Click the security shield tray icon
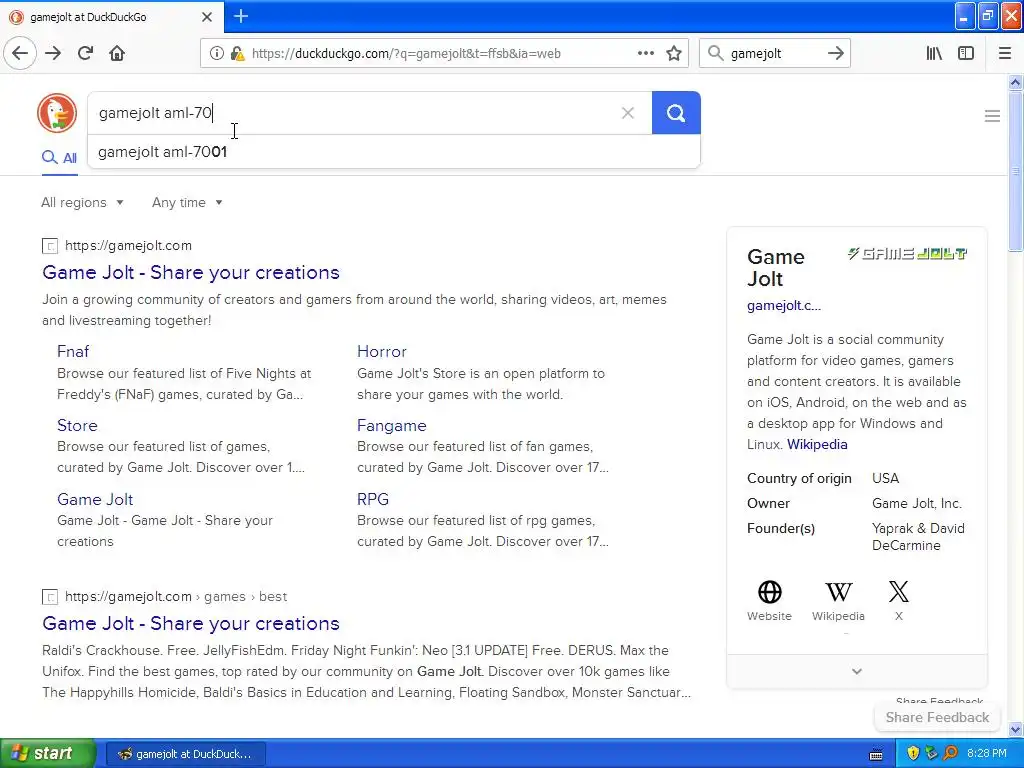1024x768 pixels. (x=913, y=754)
